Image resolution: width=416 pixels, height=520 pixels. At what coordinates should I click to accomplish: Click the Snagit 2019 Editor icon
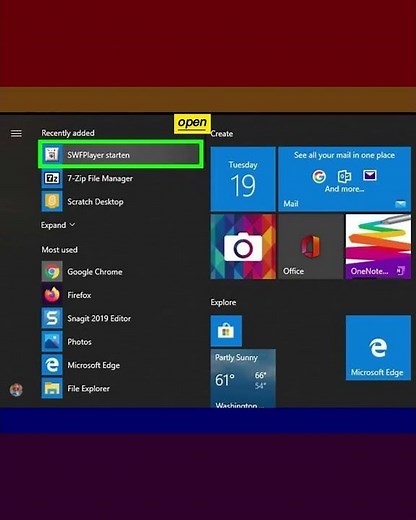(52, 318)
